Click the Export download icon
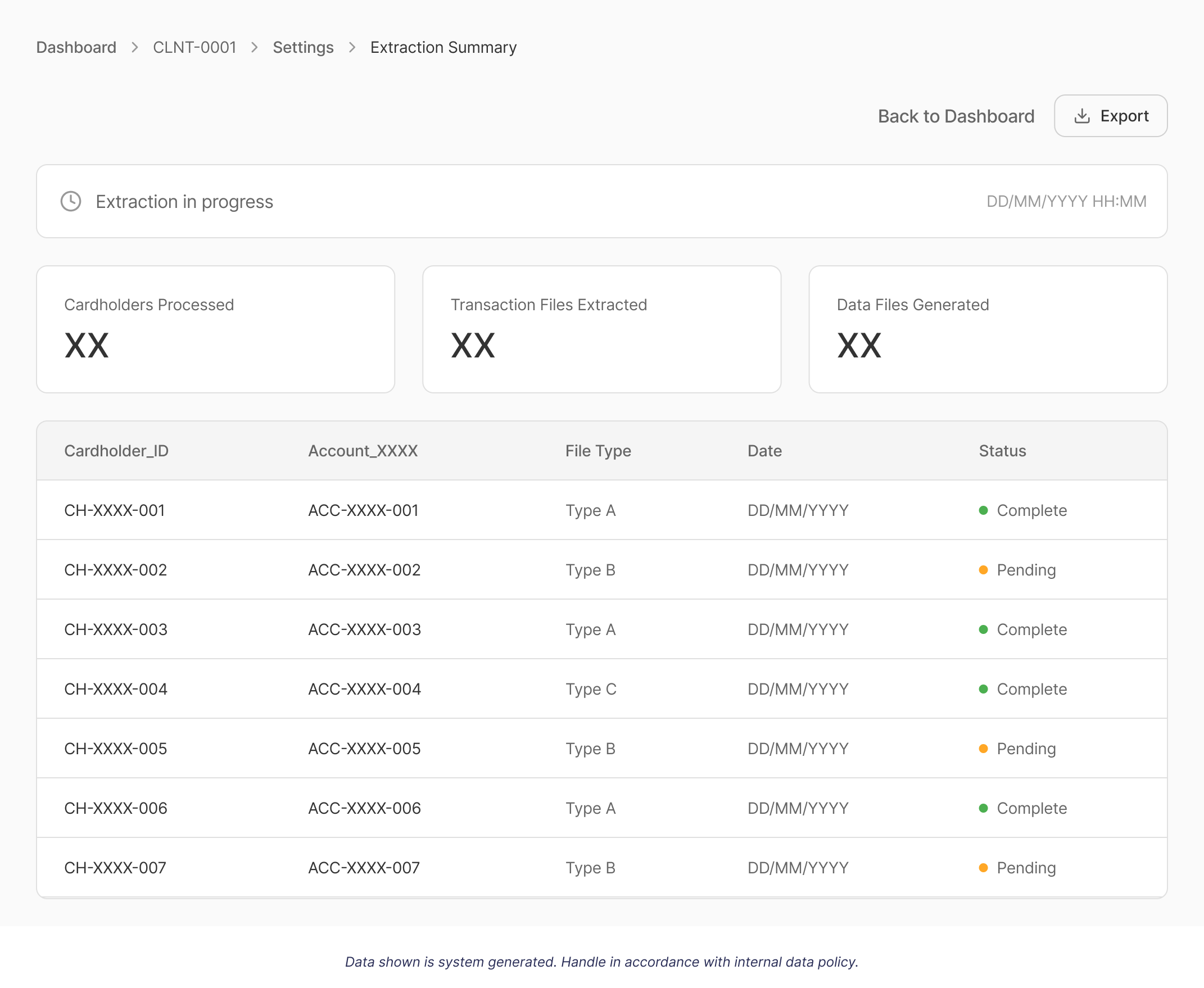The image size is (1204, 988). (x=1081, y=116)
